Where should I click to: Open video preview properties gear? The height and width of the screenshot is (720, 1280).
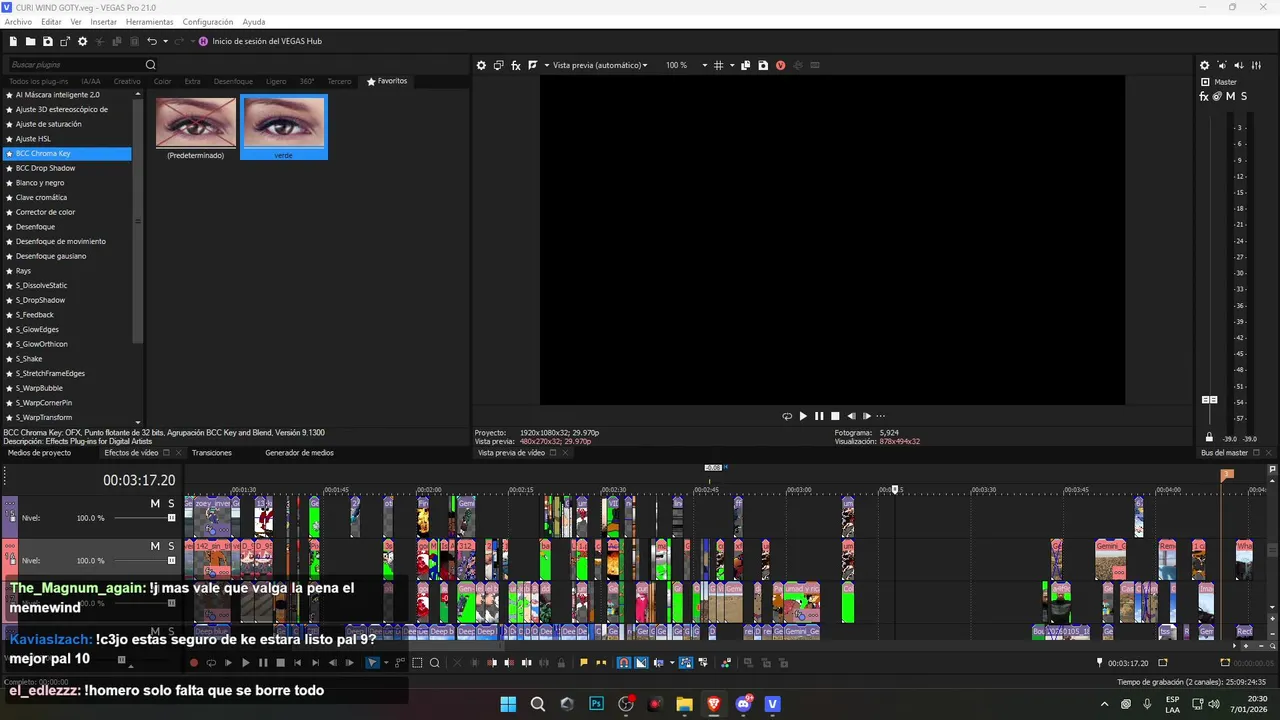click(481, 65)
